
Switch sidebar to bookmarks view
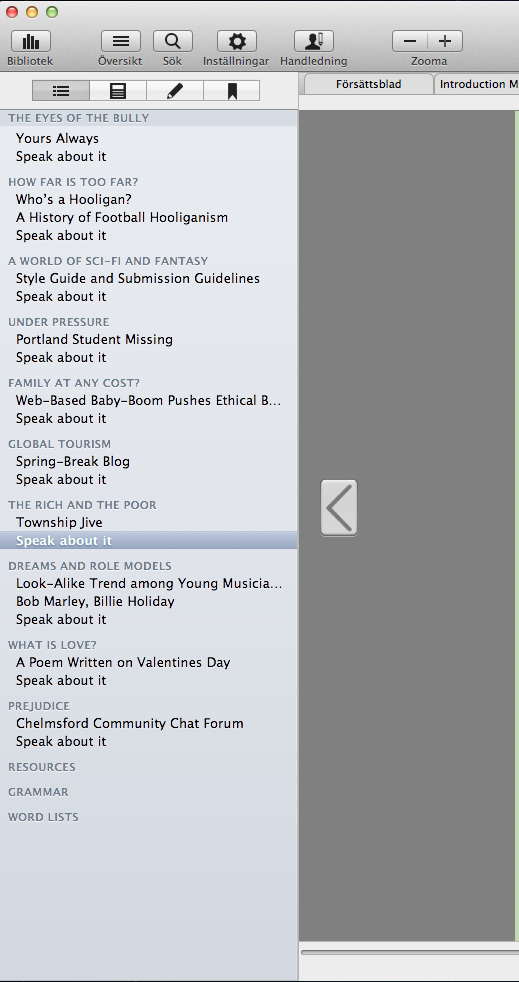pyautogui.click(x=232, y=91)
